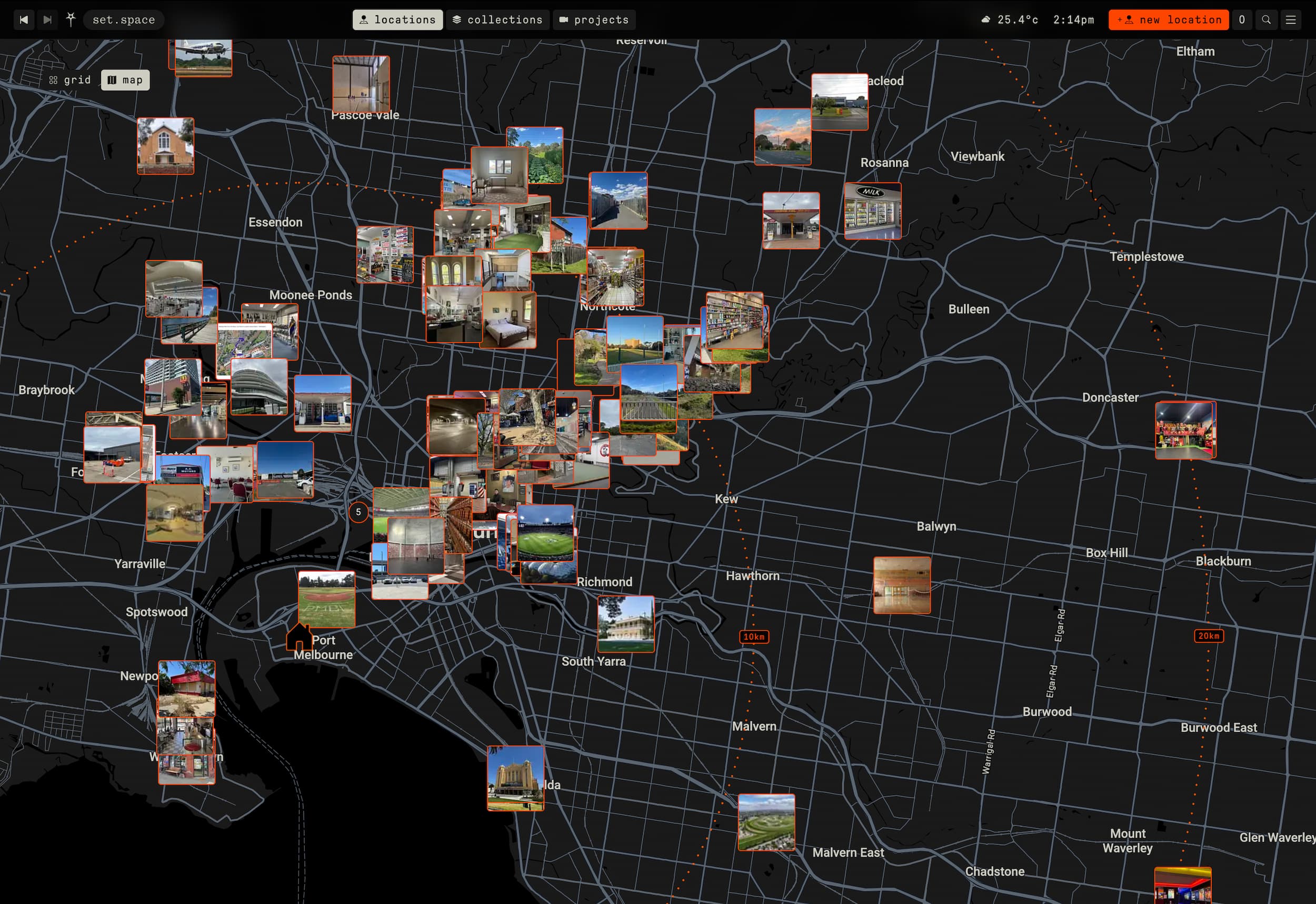This screenshot has height=904, width=1316.
Task: Click the set.space star logo icon
Action: 71,20
